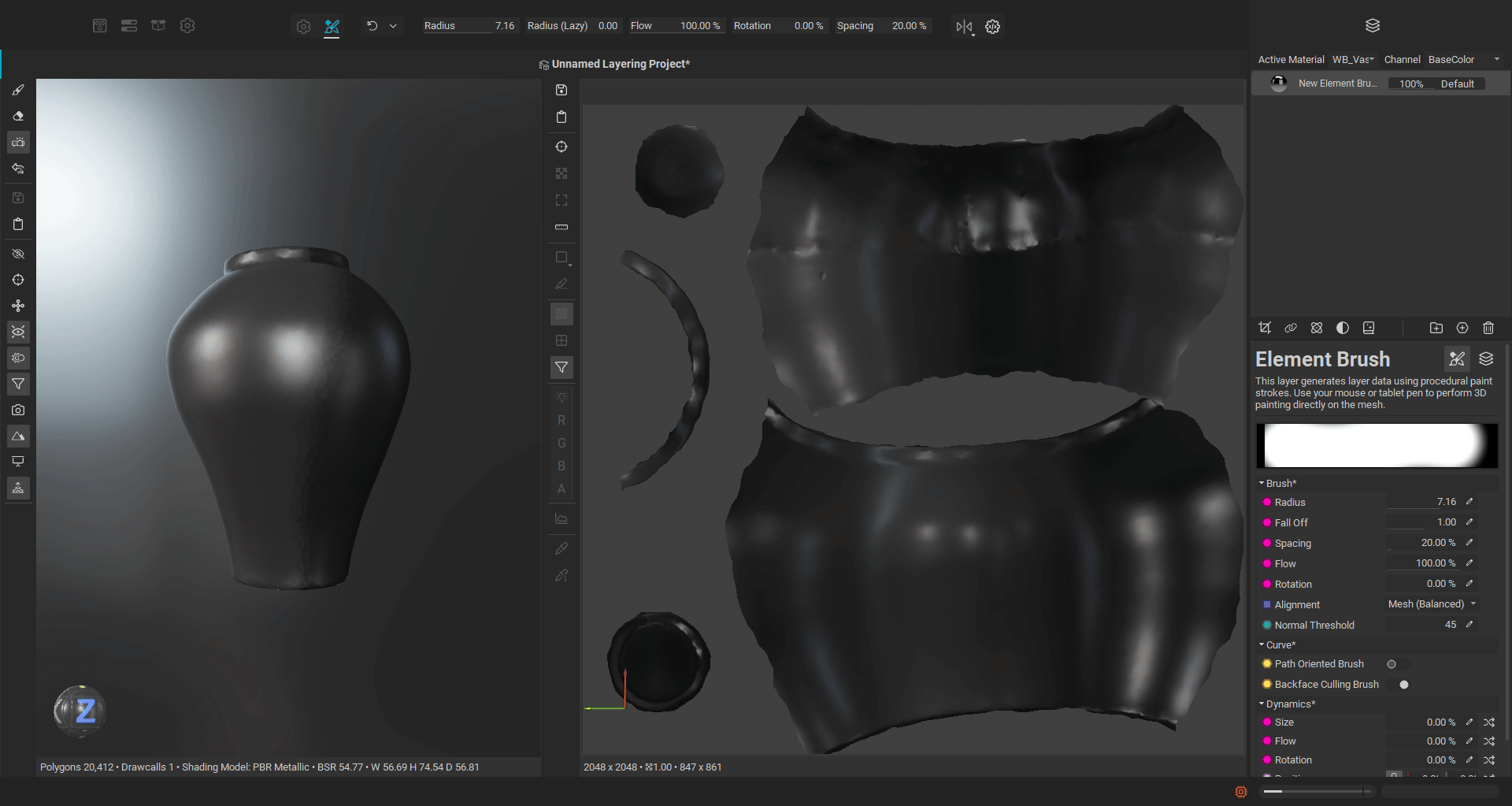Click the crop icon in layer toolbar
1512x806 pixels.
click(x=1265, y=328)
